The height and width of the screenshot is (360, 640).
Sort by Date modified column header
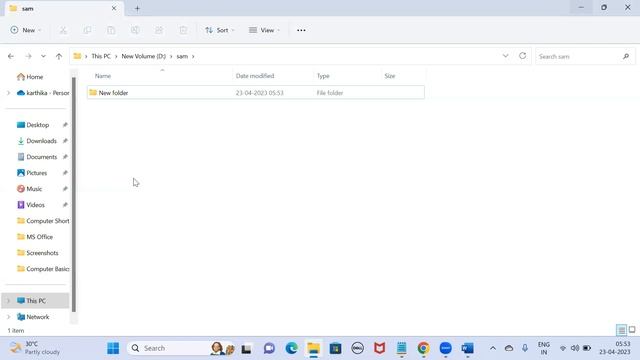pos(255,76)
